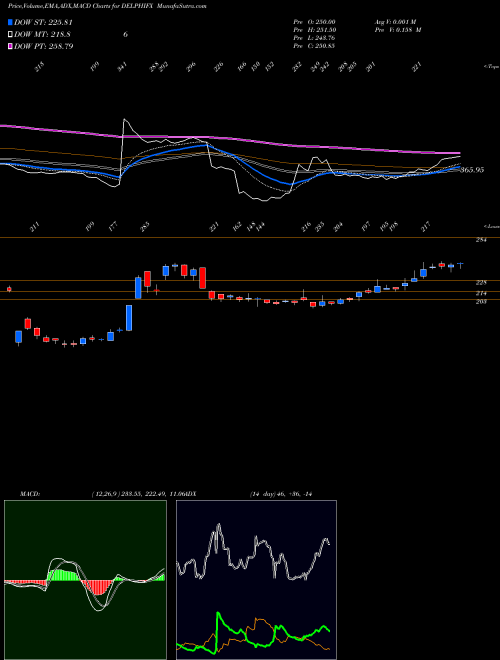Click the Pre H: 251.50 value
The height and width of the screenshot is (660, 500).
pos(314,30)
